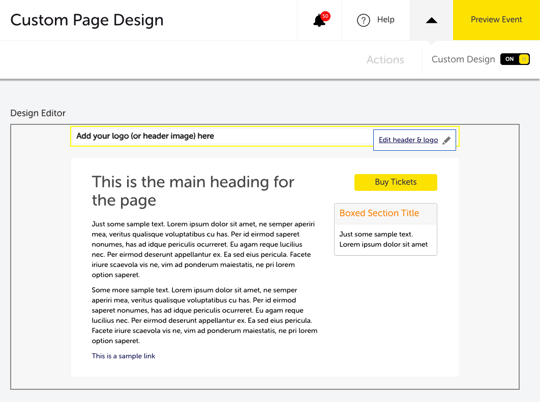This screenshot has width=540, height=402.
Task: Click Edit header & logo link
Action: point(408,140)
